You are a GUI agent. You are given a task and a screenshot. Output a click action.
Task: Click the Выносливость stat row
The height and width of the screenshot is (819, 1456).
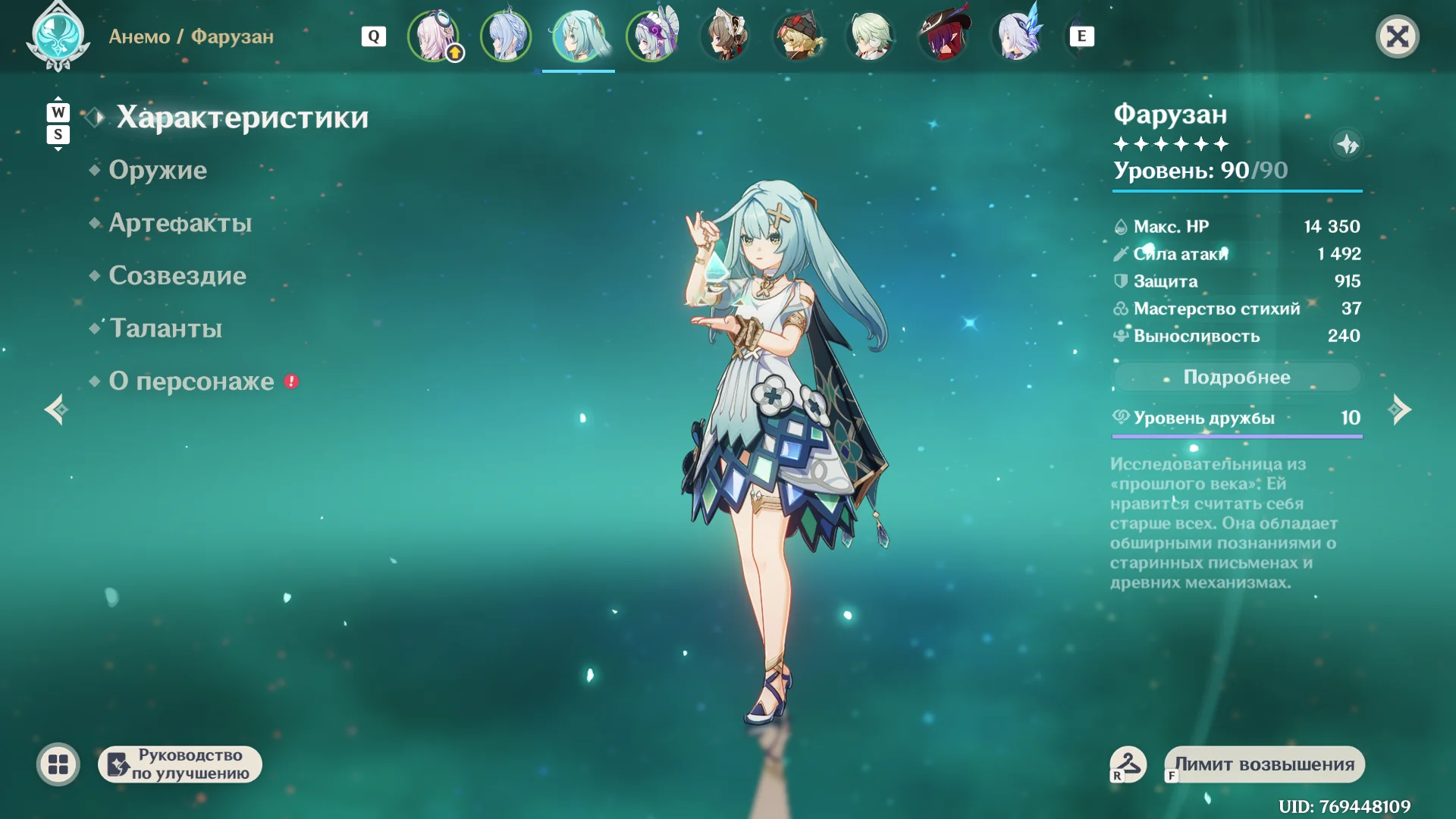tap(1237, 336)
